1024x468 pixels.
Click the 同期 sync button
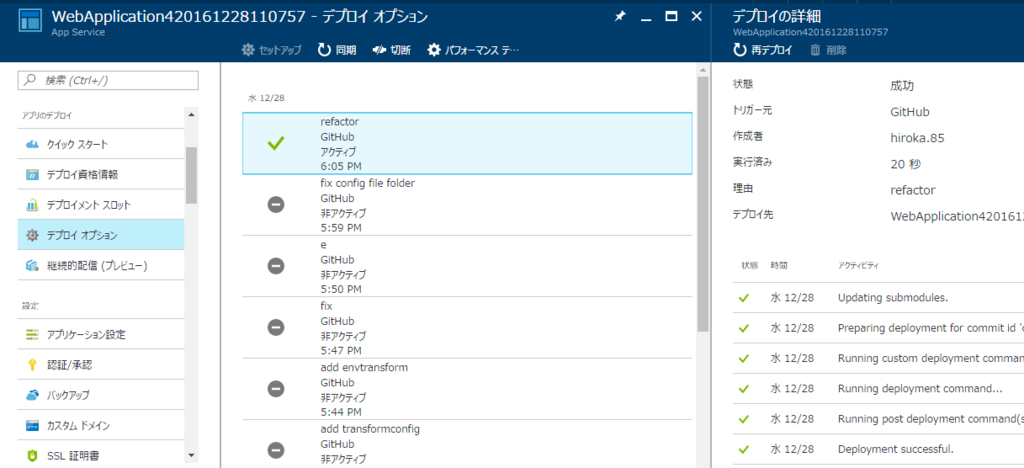pyautogui.click(x=337, y=50)
